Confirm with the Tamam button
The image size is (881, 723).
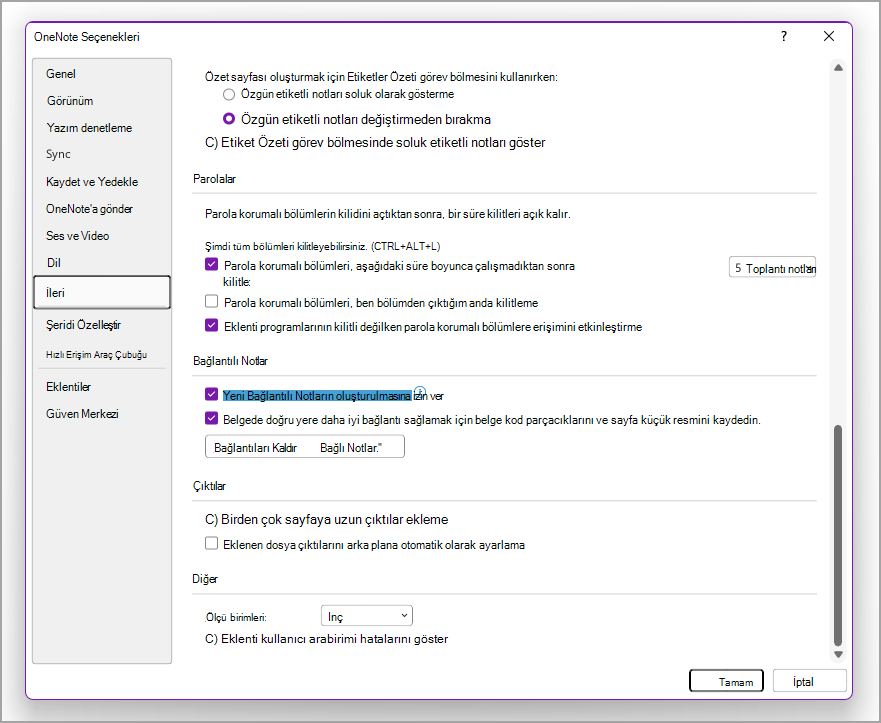pyautogui.click(x=726, y=681)
